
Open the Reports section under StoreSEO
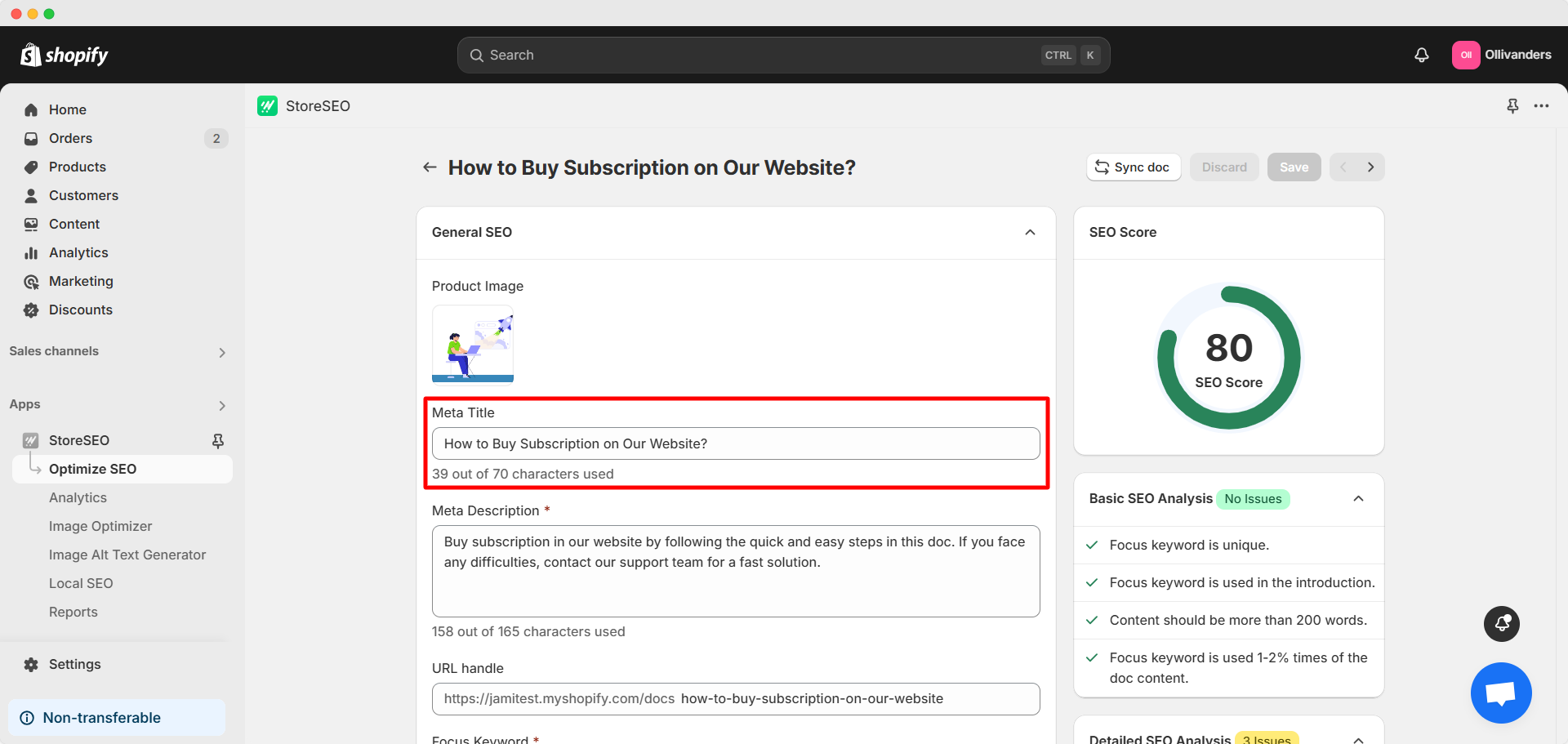tap(73, 612)
